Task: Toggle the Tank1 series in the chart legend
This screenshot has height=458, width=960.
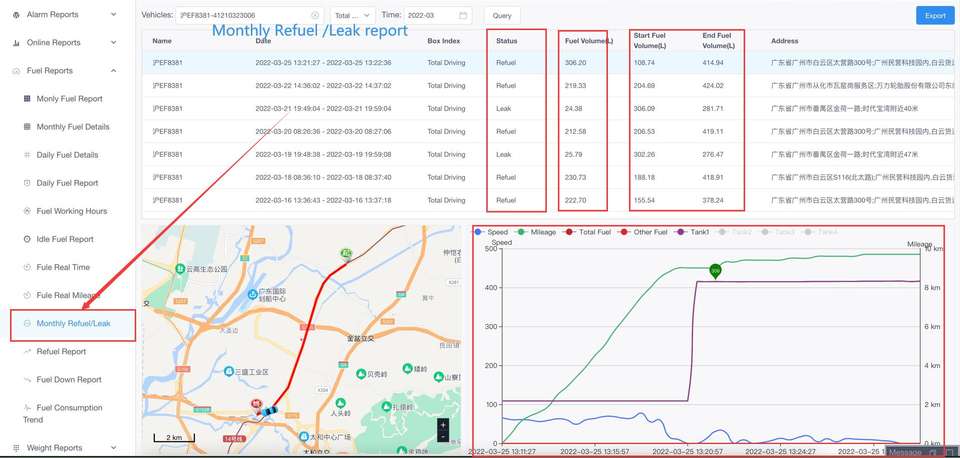Action: tap(691, 232)
